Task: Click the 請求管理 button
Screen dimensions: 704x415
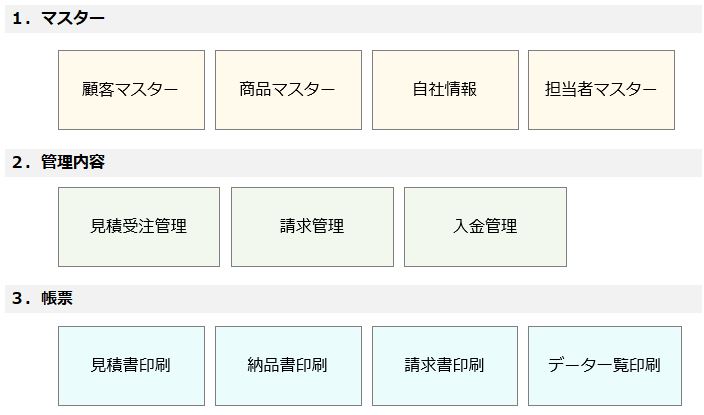Action: coord(312,227)
